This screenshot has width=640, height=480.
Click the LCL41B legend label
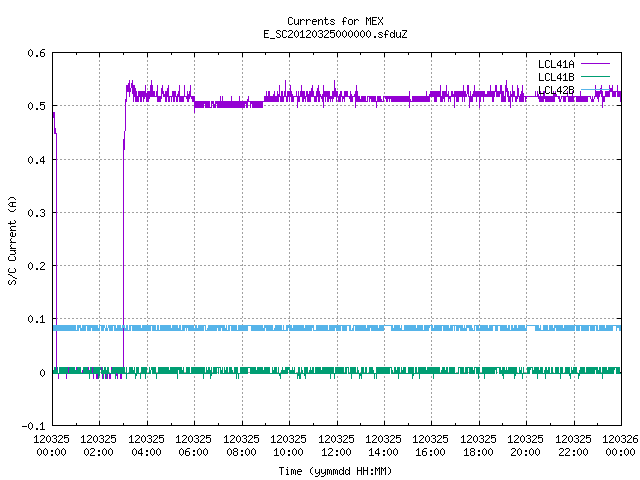(x=556, y=77)
